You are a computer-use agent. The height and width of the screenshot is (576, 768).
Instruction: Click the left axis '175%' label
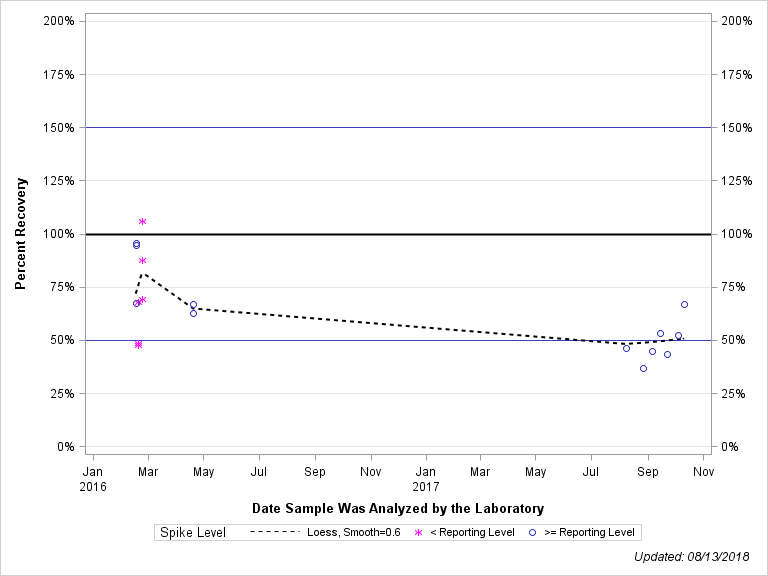click(x=59, y=74)
